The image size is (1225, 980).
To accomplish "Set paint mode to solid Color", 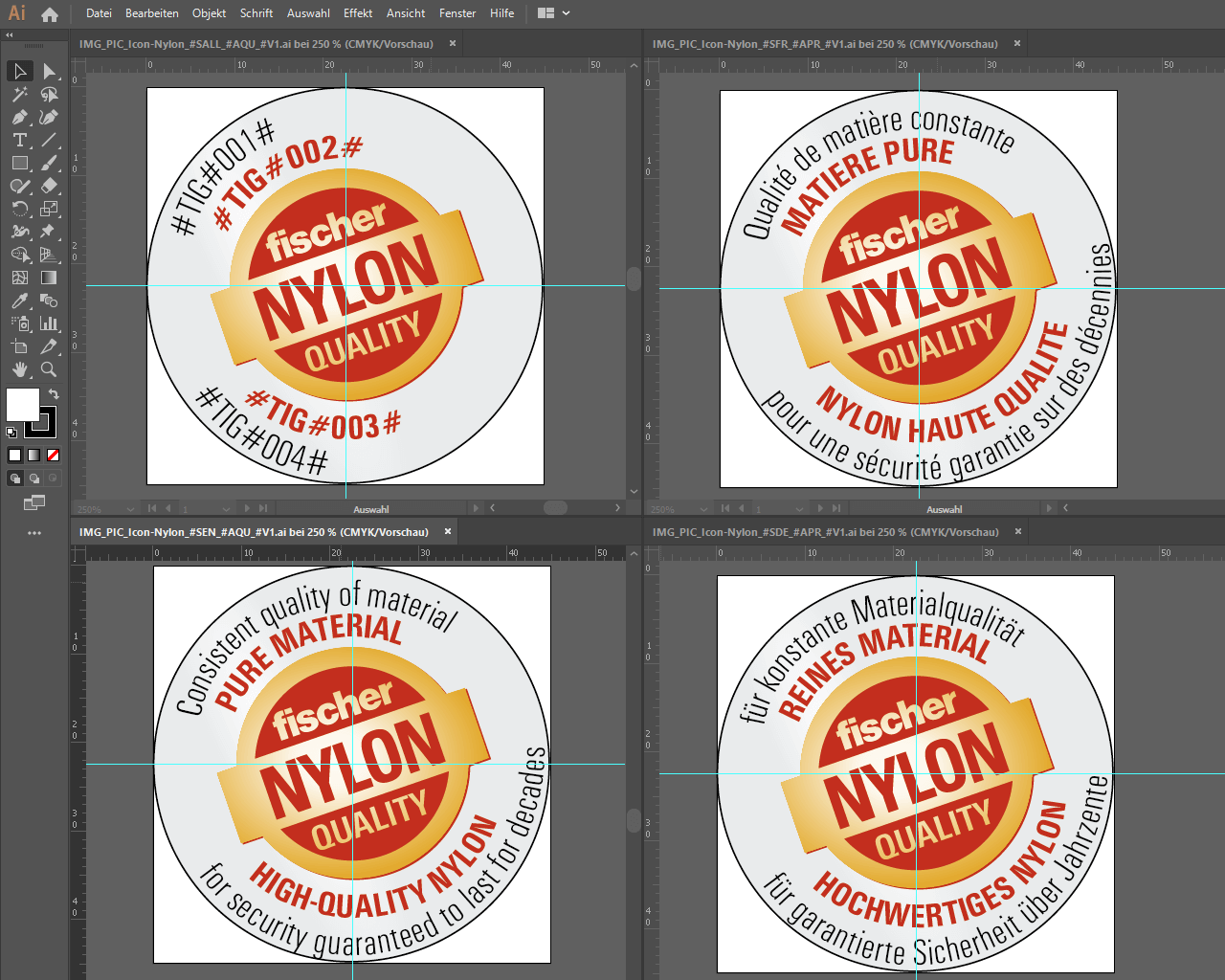I will point(14,456).
